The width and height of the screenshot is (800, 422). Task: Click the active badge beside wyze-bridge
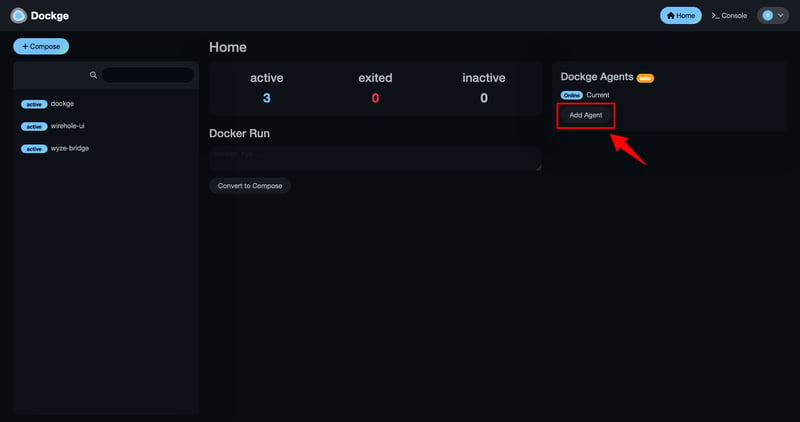pyautogui.click(x=34, y=149)
